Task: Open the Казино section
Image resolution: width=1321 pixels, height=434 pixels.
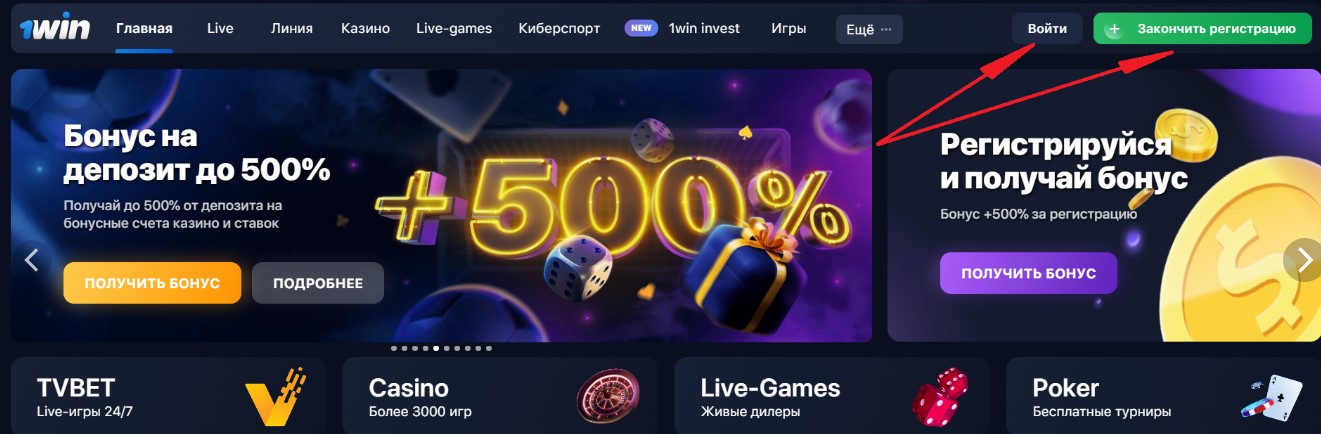Action: (365, 28)
